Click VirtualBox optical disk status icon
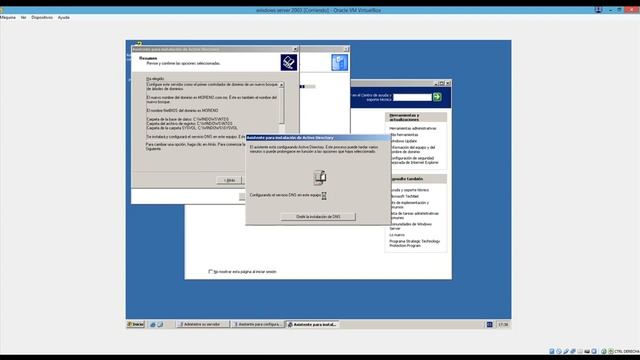The width and height of the screenshot is (640, 360). click(559, 351)
